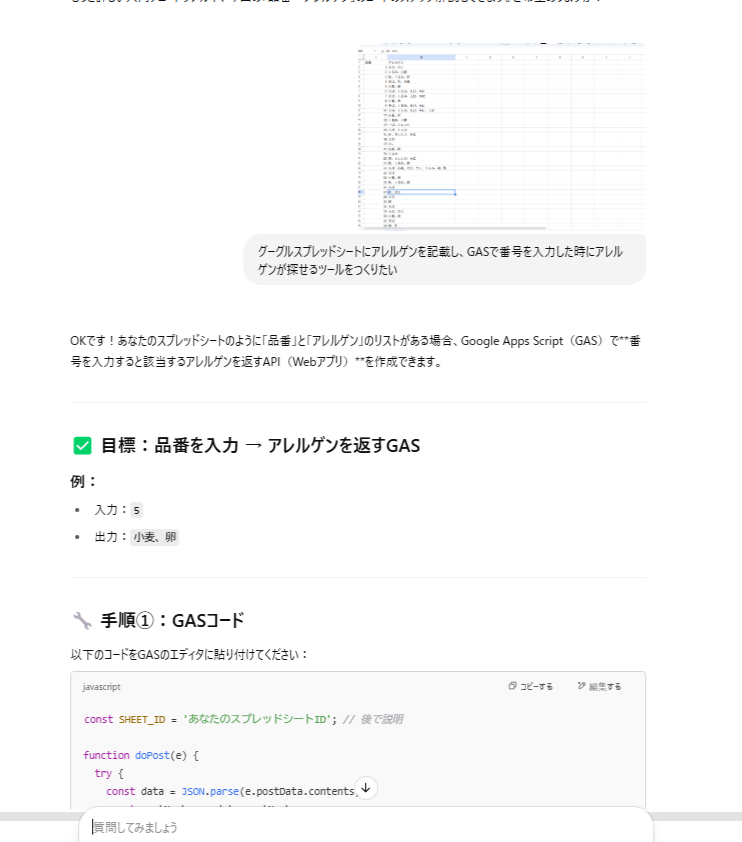This screenshot has width=742, height=842.
Task: Click the 編集する button in code block
Action: (x=599, y=686)
